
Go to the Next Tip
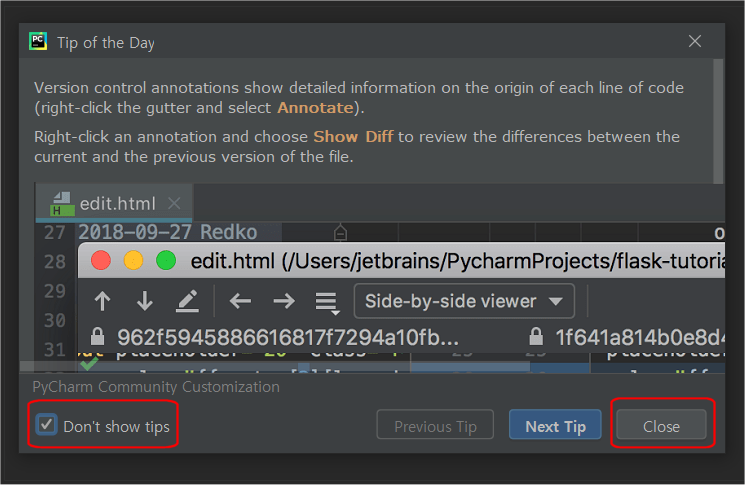(555, 425)
